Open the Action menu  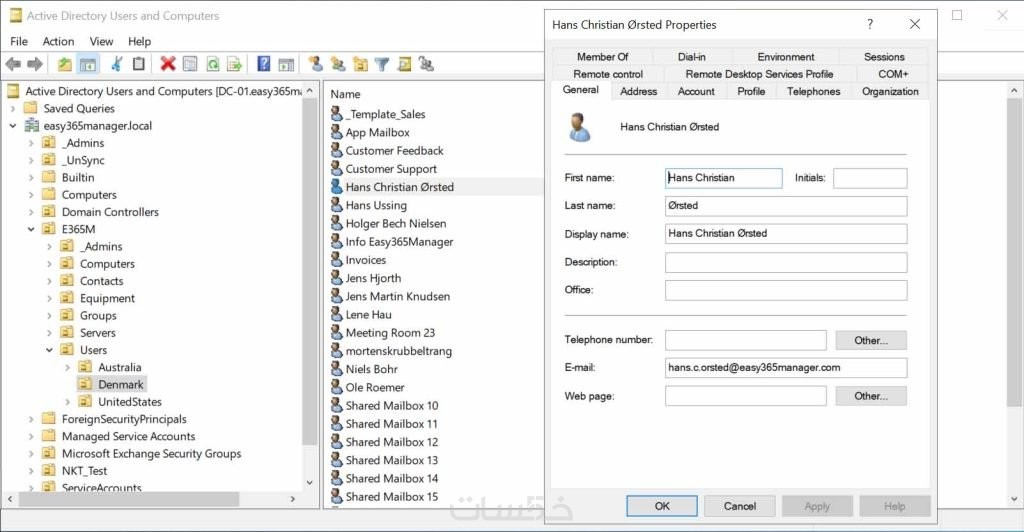tap(58, 41)
